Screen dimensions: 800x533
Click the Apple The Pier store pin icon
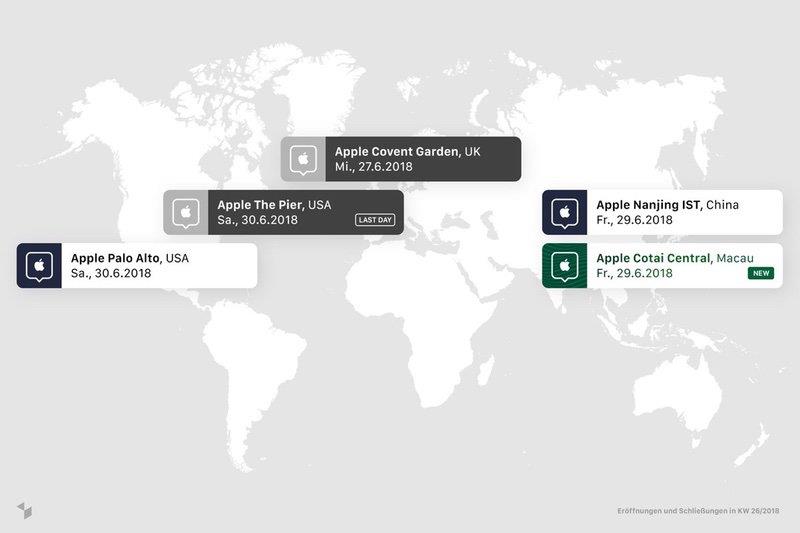pos(186,212)
